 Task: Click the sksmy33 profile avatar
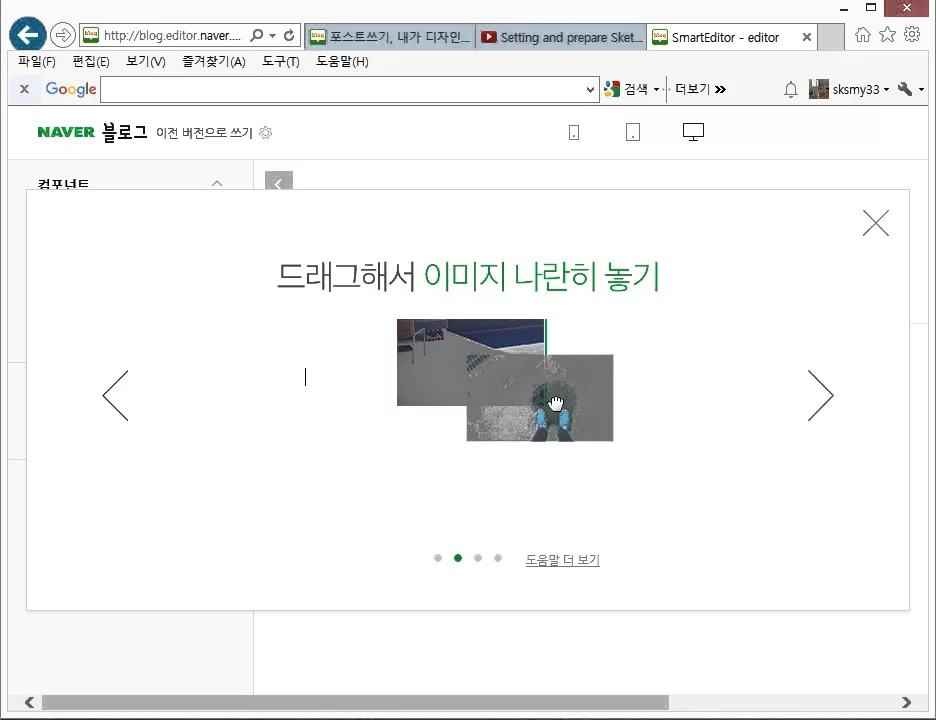819,89
